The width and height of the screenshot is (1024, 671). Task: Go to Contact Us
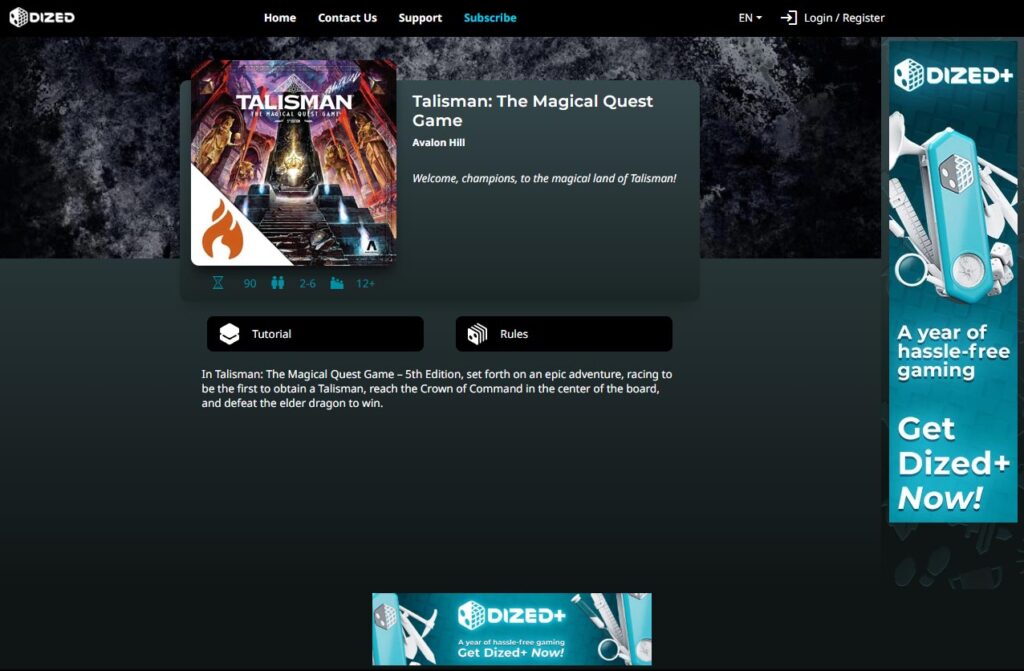[347, 18]
